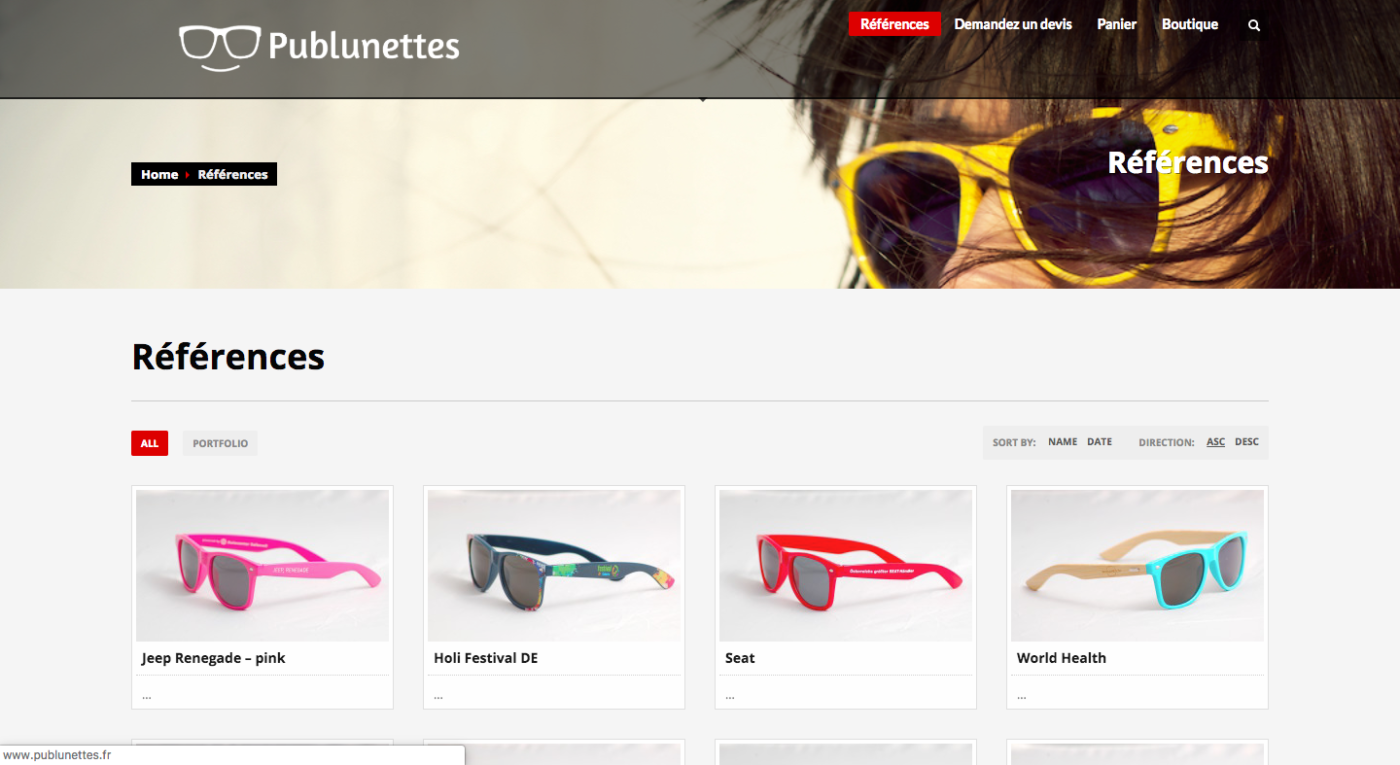Set sort direction to DESC
This screenshot has width=1400, height=765.
point(1247,442)
